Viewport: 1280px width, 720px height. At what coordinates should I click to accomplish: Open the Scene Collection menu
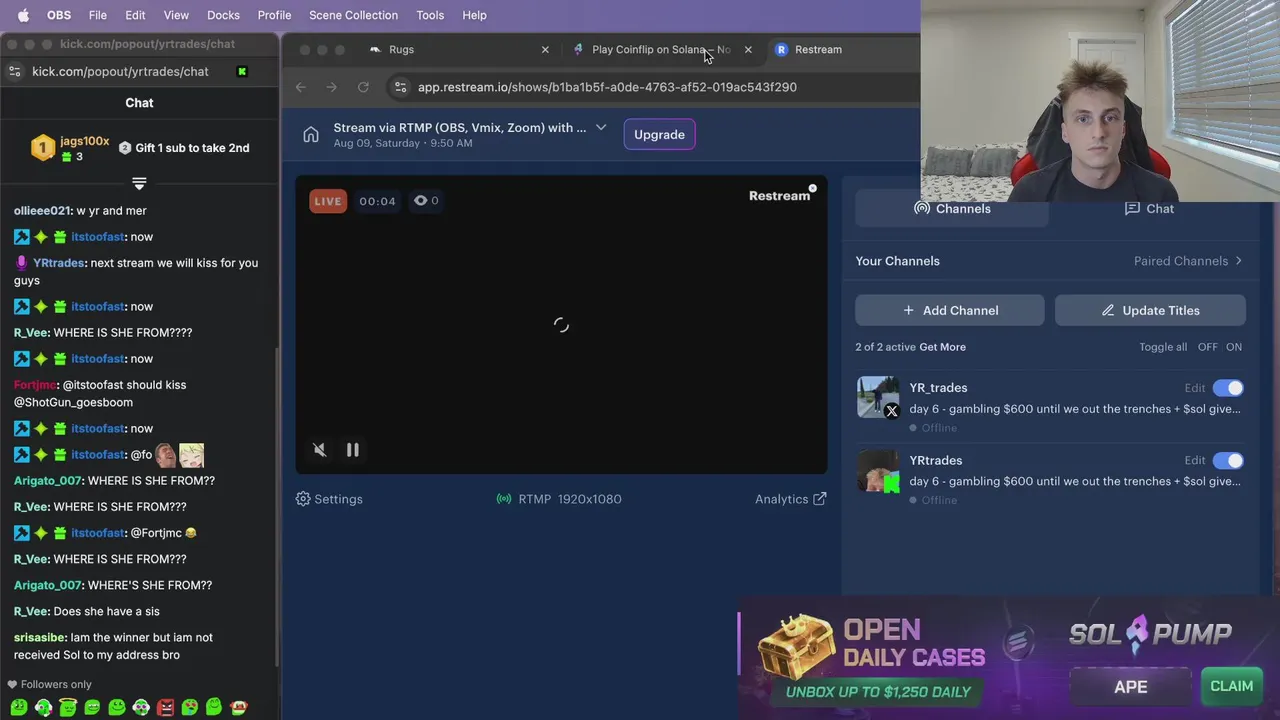click(x=353, y=15)
